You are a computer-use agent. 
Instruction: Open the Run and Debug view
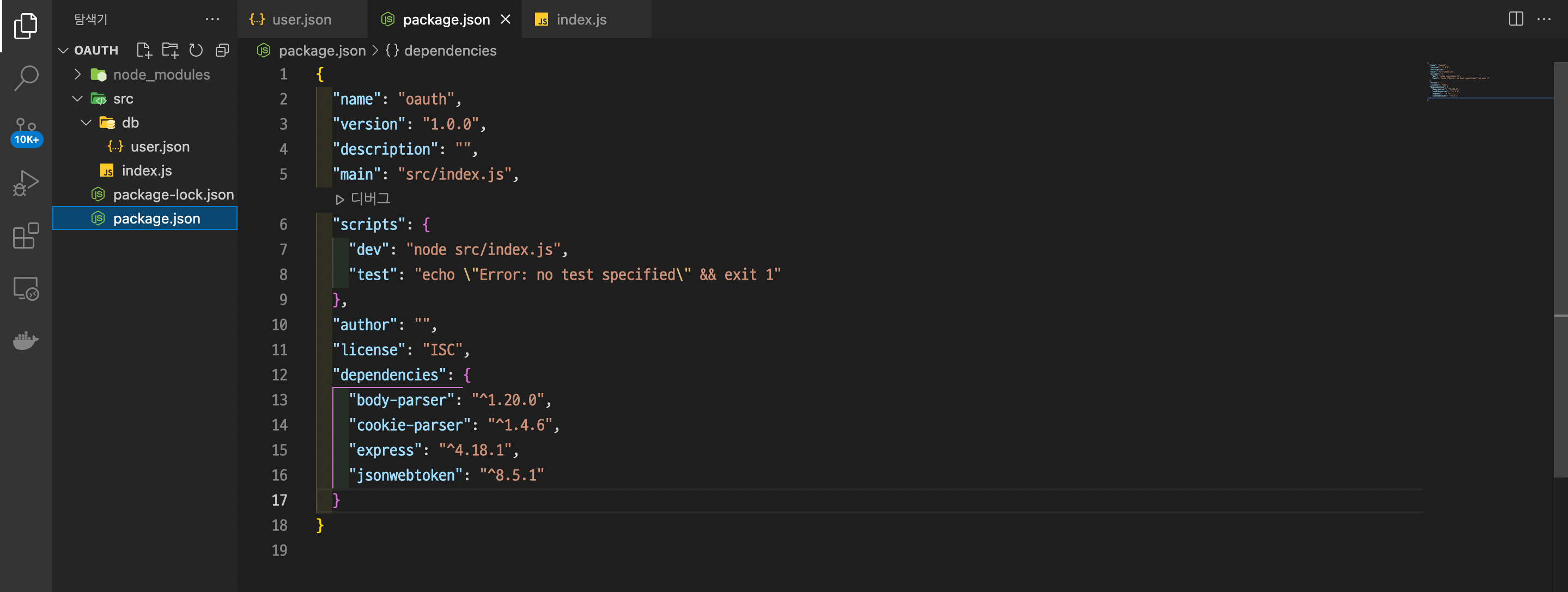coord(26,183)
